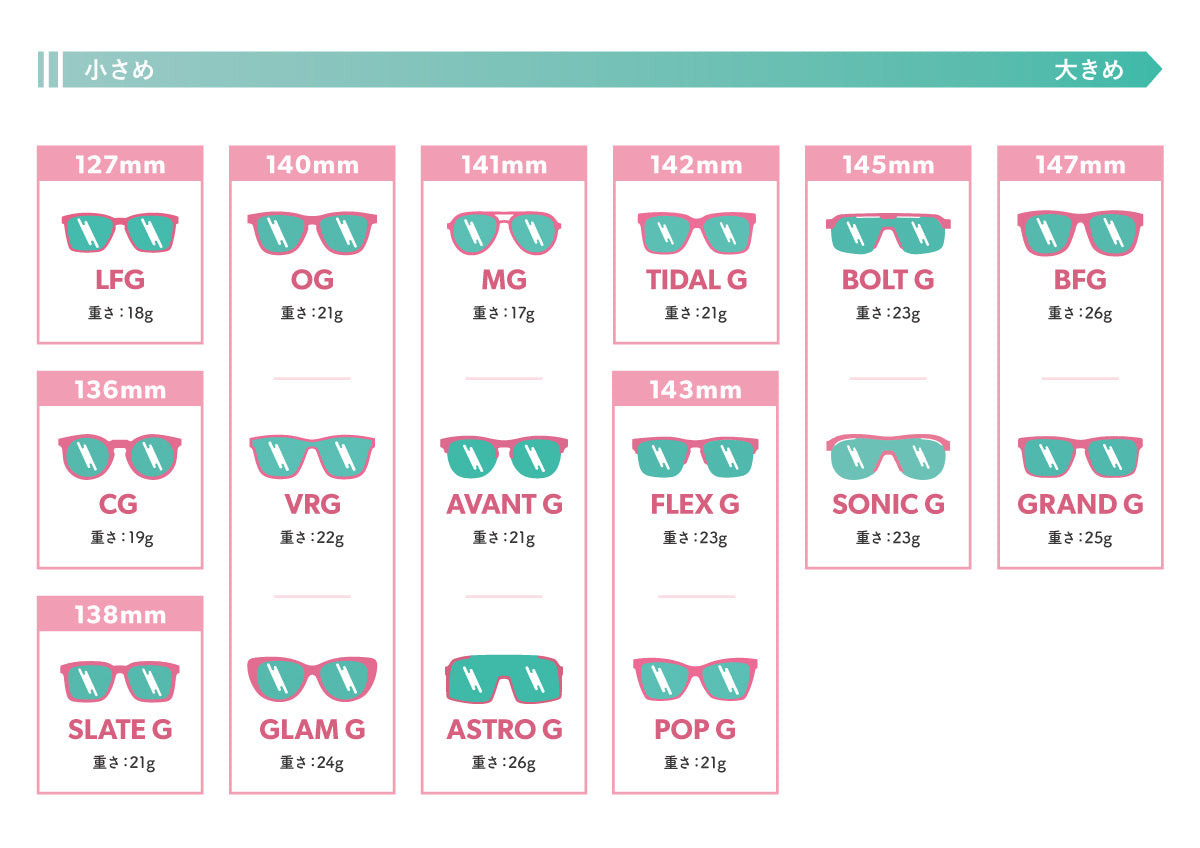The height and width of the screenshot is (848, 1200).
Task: Pick the POP G sunglasses icon
Action: (696, 680)
